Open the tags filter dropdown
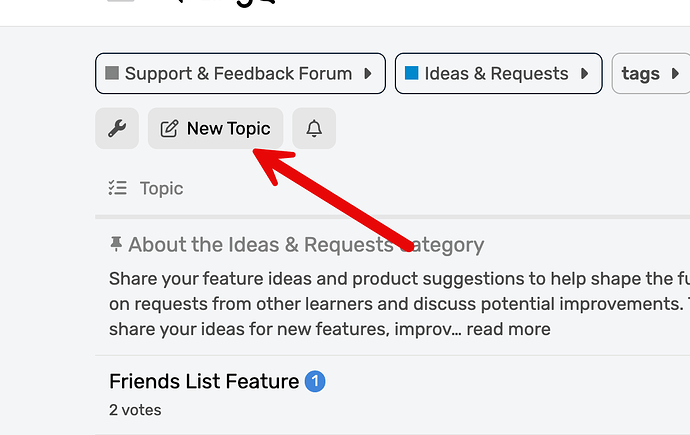 [648, 73]
